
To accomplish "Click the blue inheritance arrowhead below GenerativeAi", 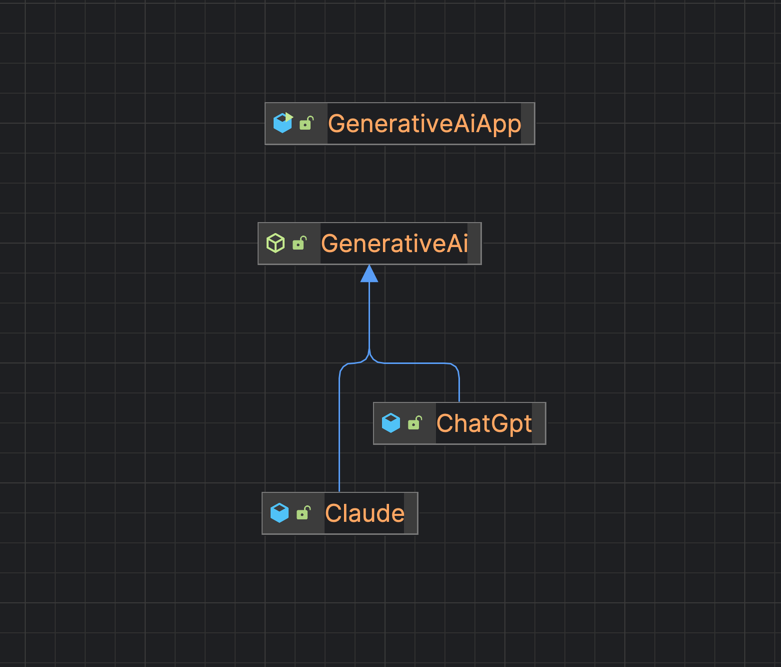I will pos(369,274).
